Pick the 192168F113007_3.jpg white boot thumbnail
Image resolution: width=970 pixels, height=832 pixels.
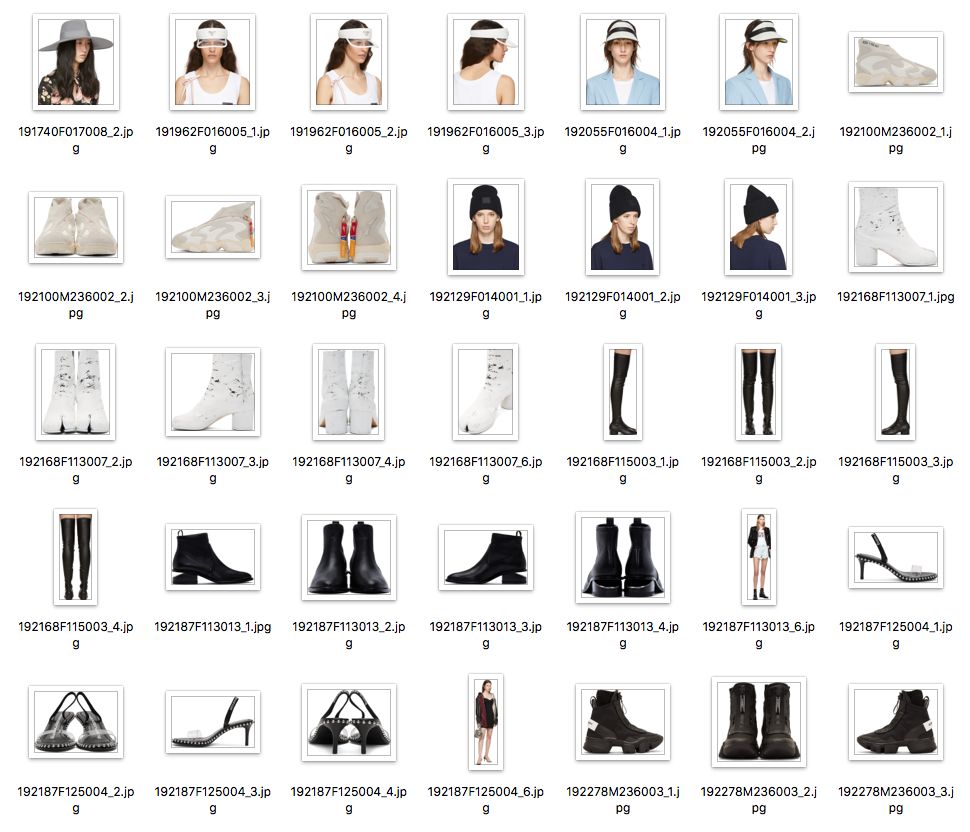(212, 392)
